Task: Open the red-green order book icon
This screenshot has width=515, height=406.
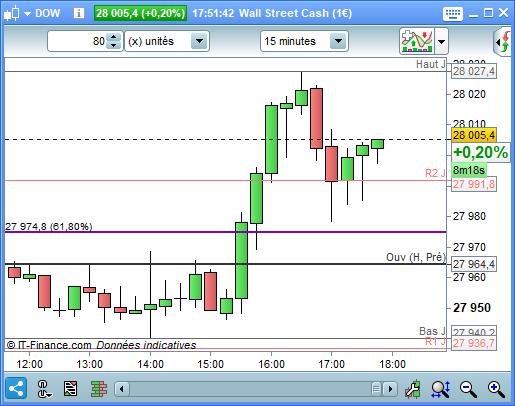Action: pos(99,389)
